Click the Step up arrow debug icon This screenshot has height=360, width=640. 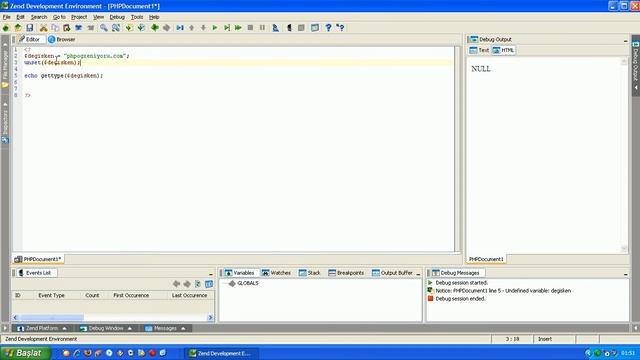191,28
